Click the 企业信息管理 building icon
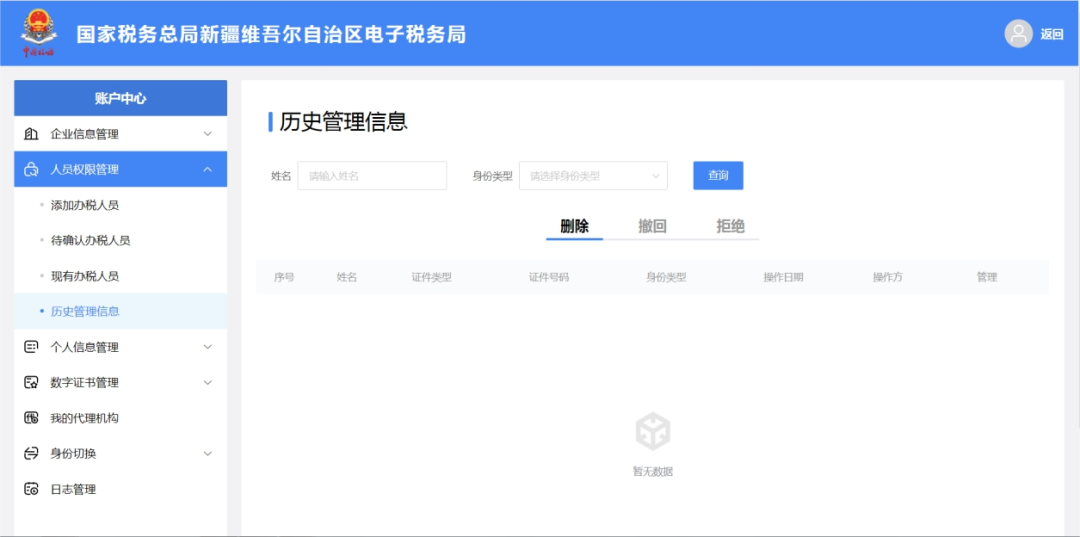Image resolution: width=1080 pixels, height=537 pixels. [x=31, y=134]
